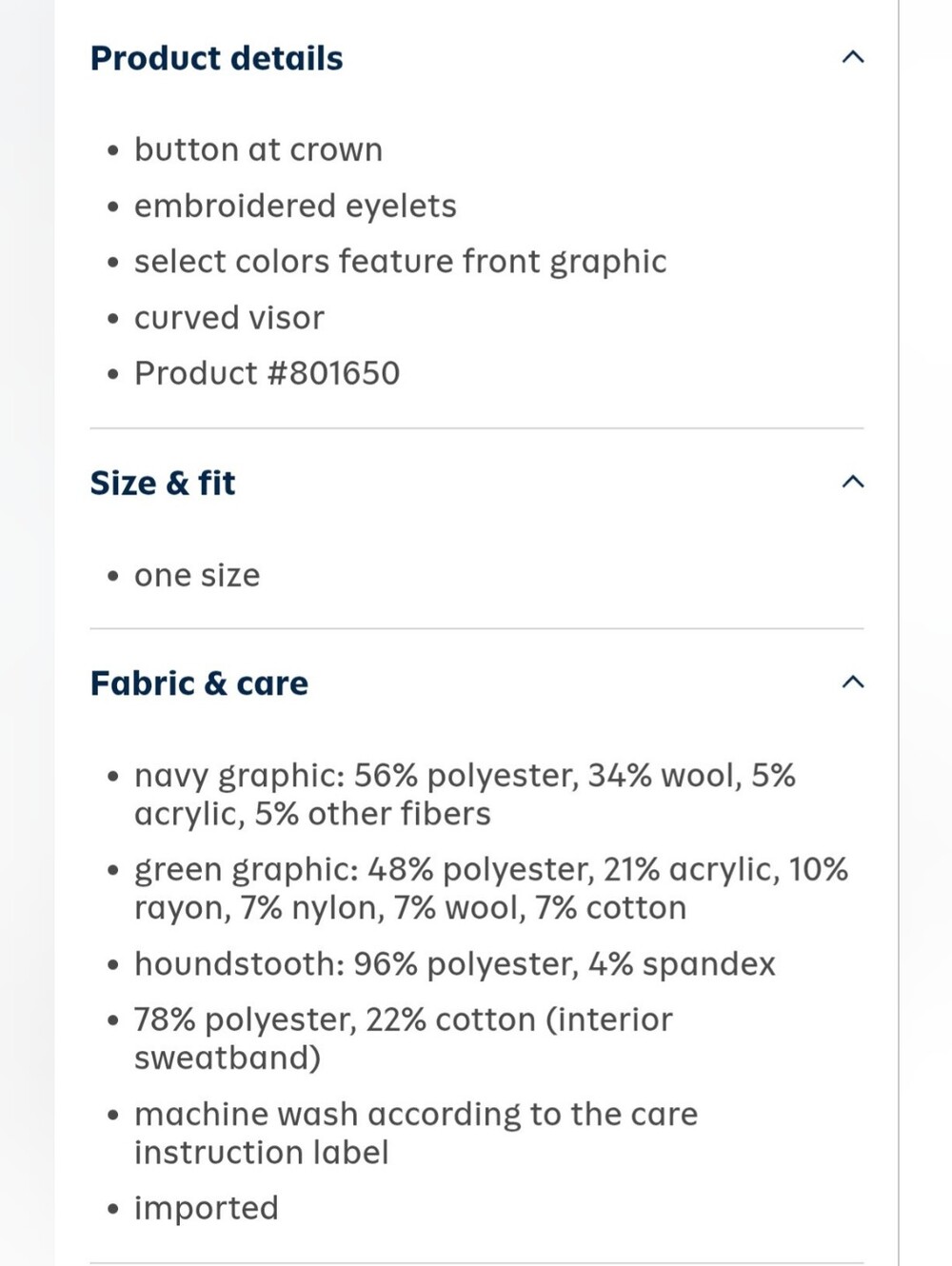Click divider below Product details section

pos(477,428)
